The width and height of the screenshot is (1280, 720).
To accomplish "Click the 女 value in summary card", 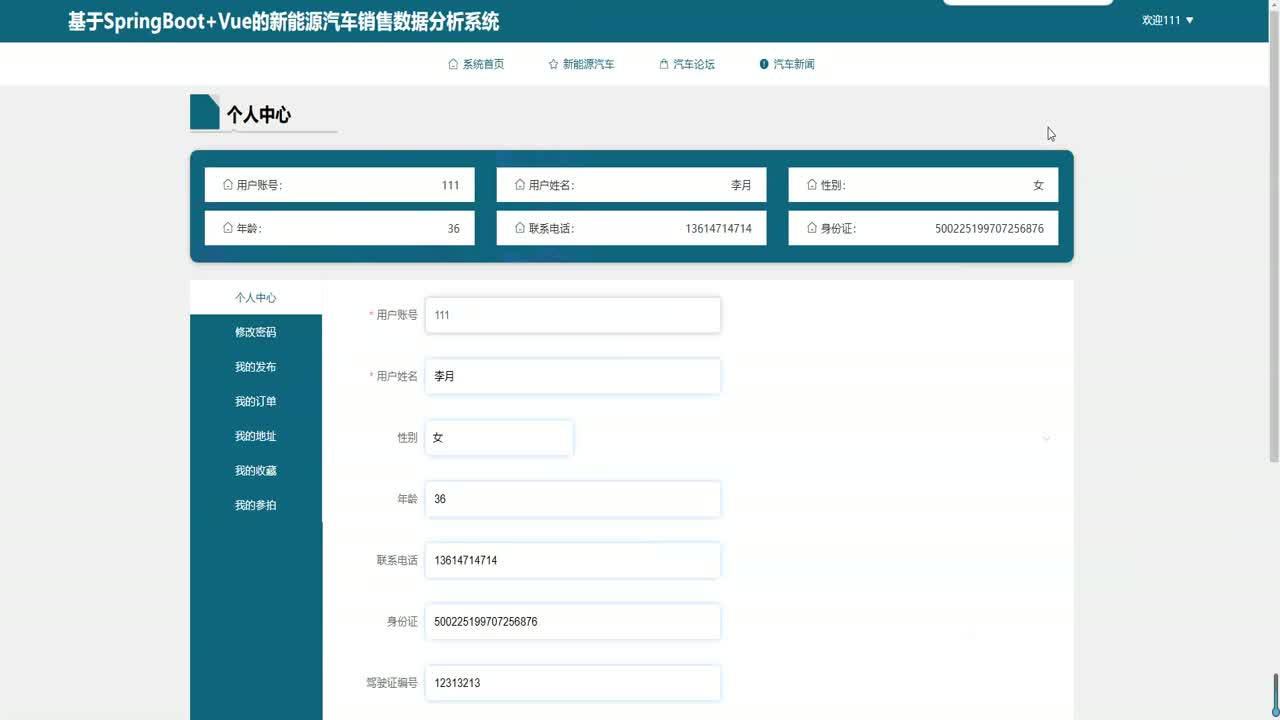I will (1038, 185).
